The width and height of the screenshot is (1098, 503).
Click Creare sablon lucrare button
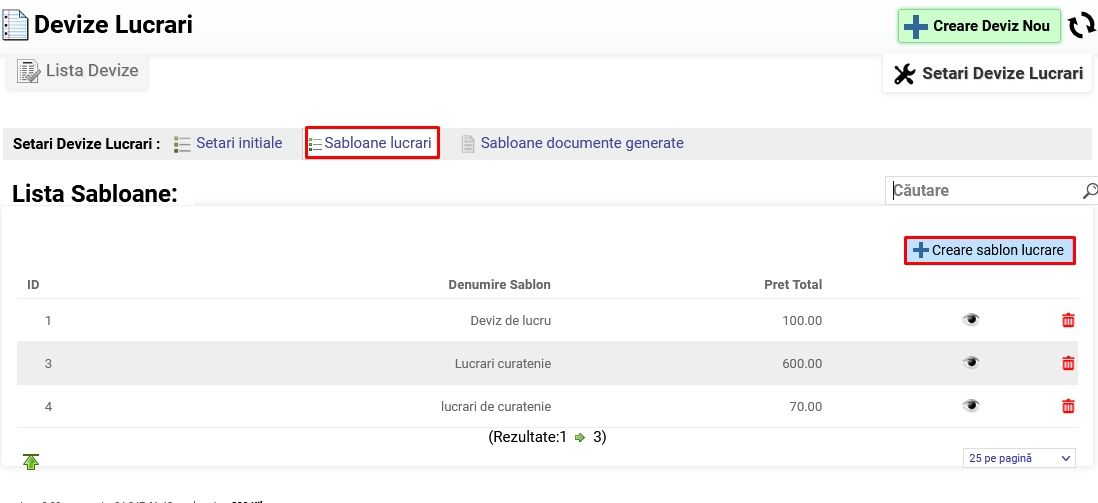coord(989,250)
